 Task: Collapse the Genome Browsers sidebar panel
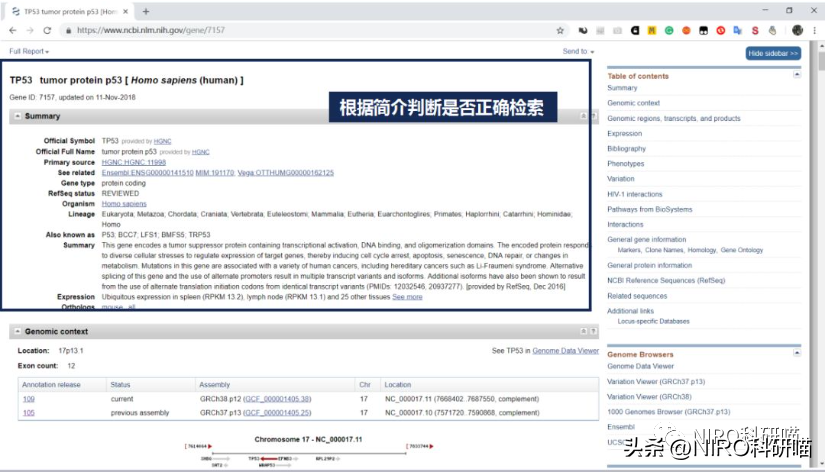[797, 353]
